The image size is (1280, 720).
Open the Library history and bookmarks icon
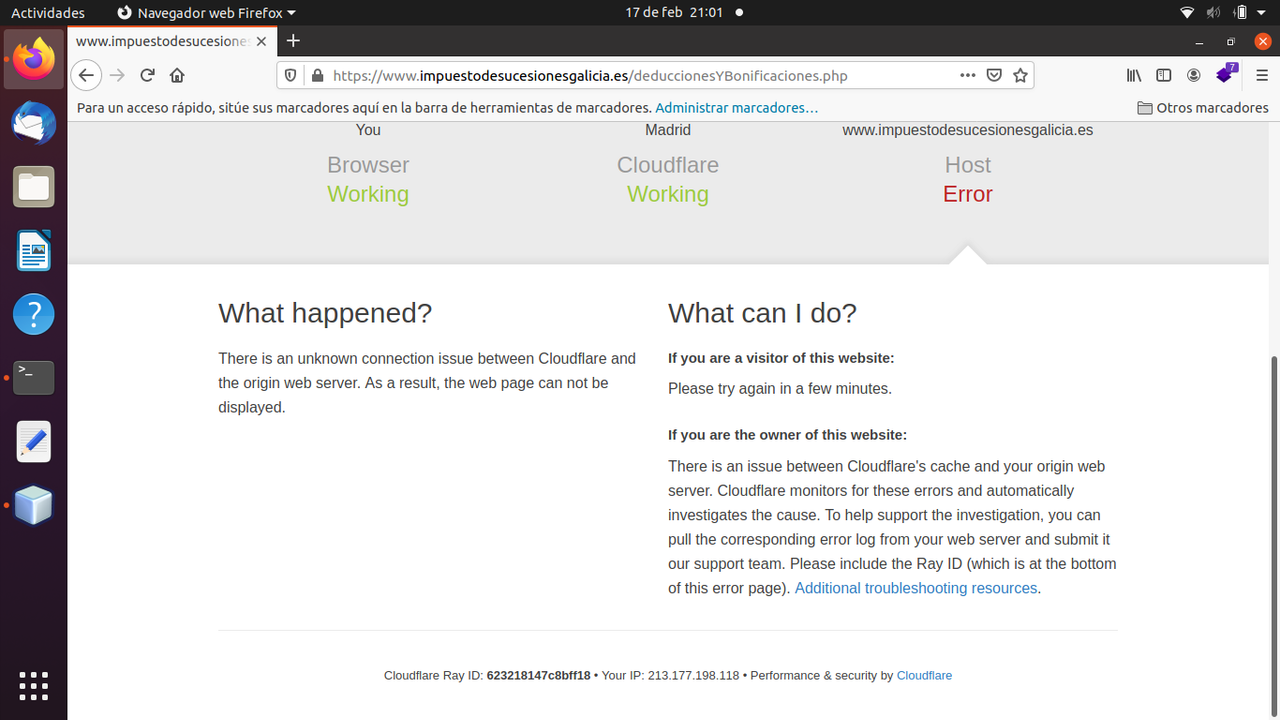point(1134,75)
